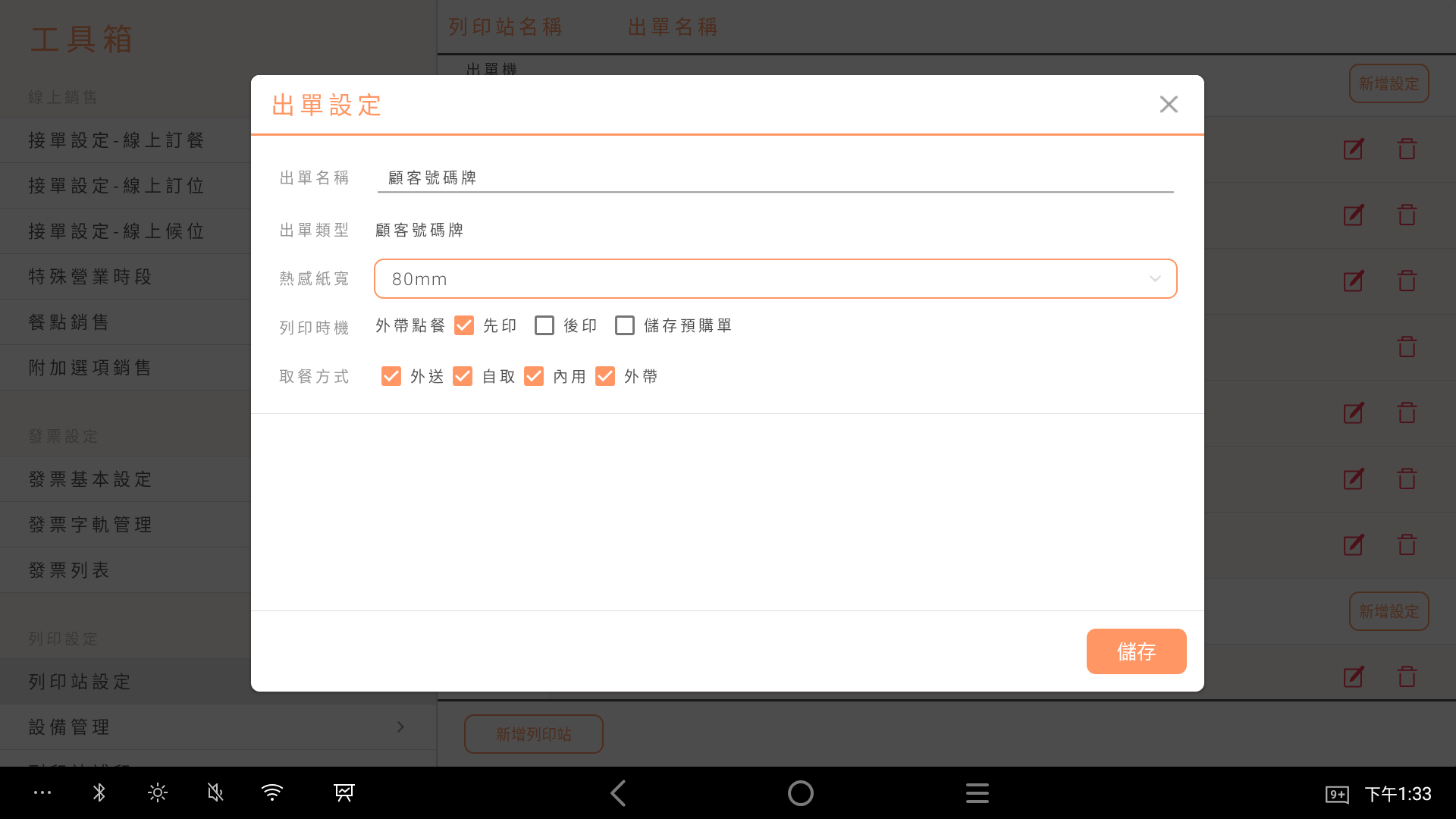The image size is (1456, 819).
Task: Uncheck the 先印 checkbox
Action: click(x=464, y=325)
